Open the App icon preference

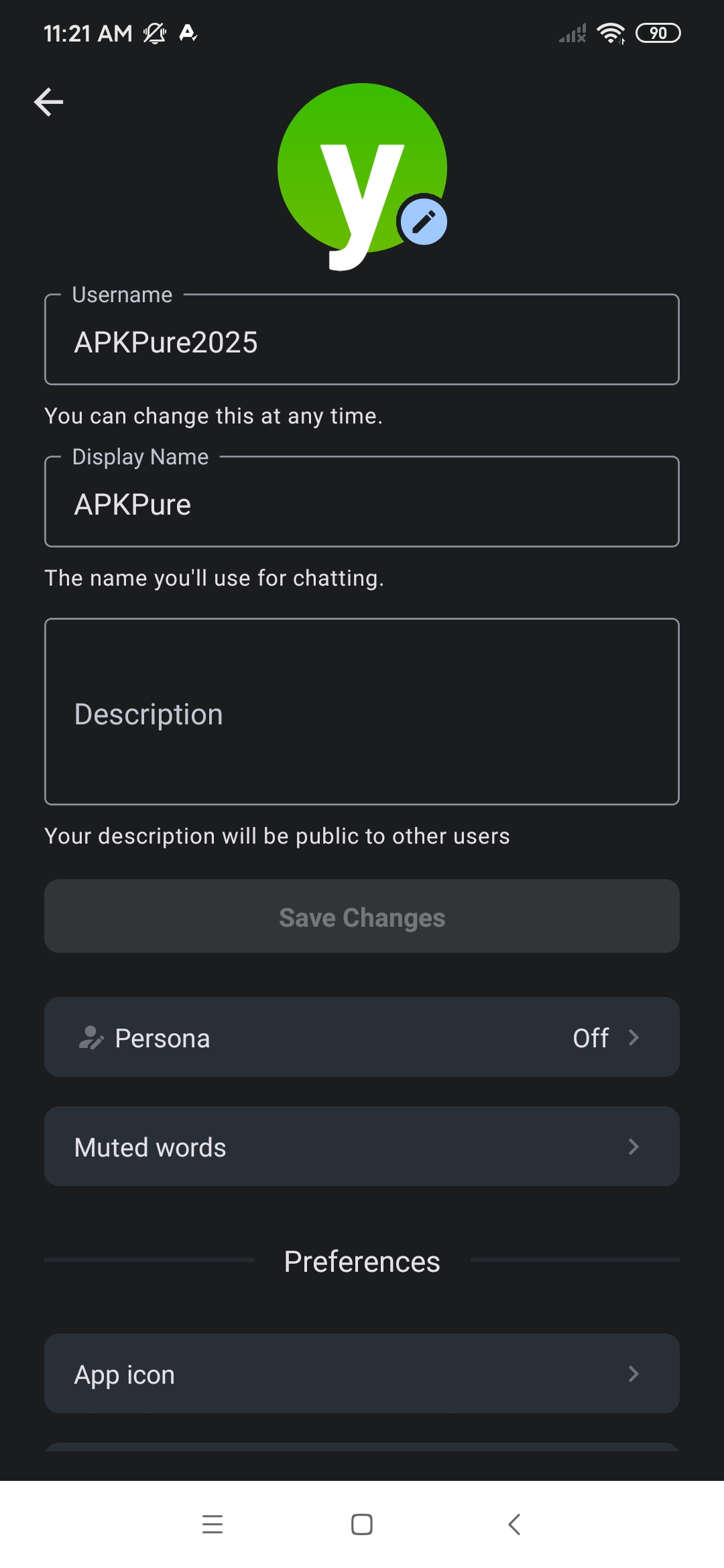[x=362, y=1374]
